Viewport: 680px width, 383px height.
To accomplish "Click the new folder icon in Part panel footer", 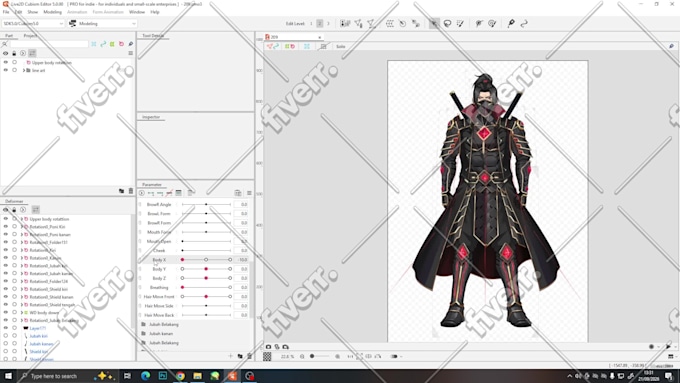I will 121,191.
